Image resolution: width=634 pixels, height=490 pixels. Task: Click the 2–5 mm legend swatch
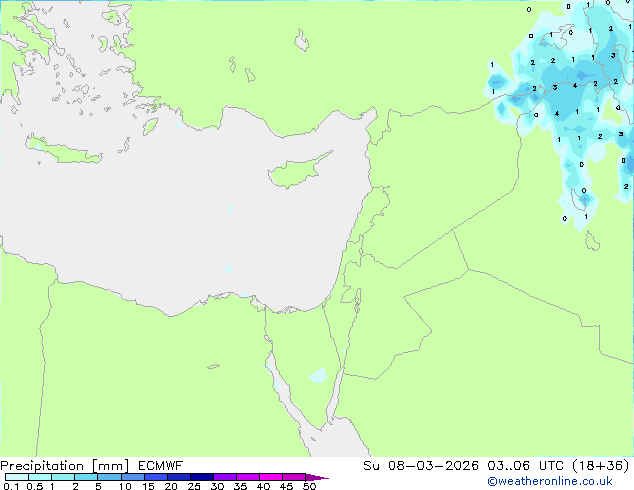(86, 477)
